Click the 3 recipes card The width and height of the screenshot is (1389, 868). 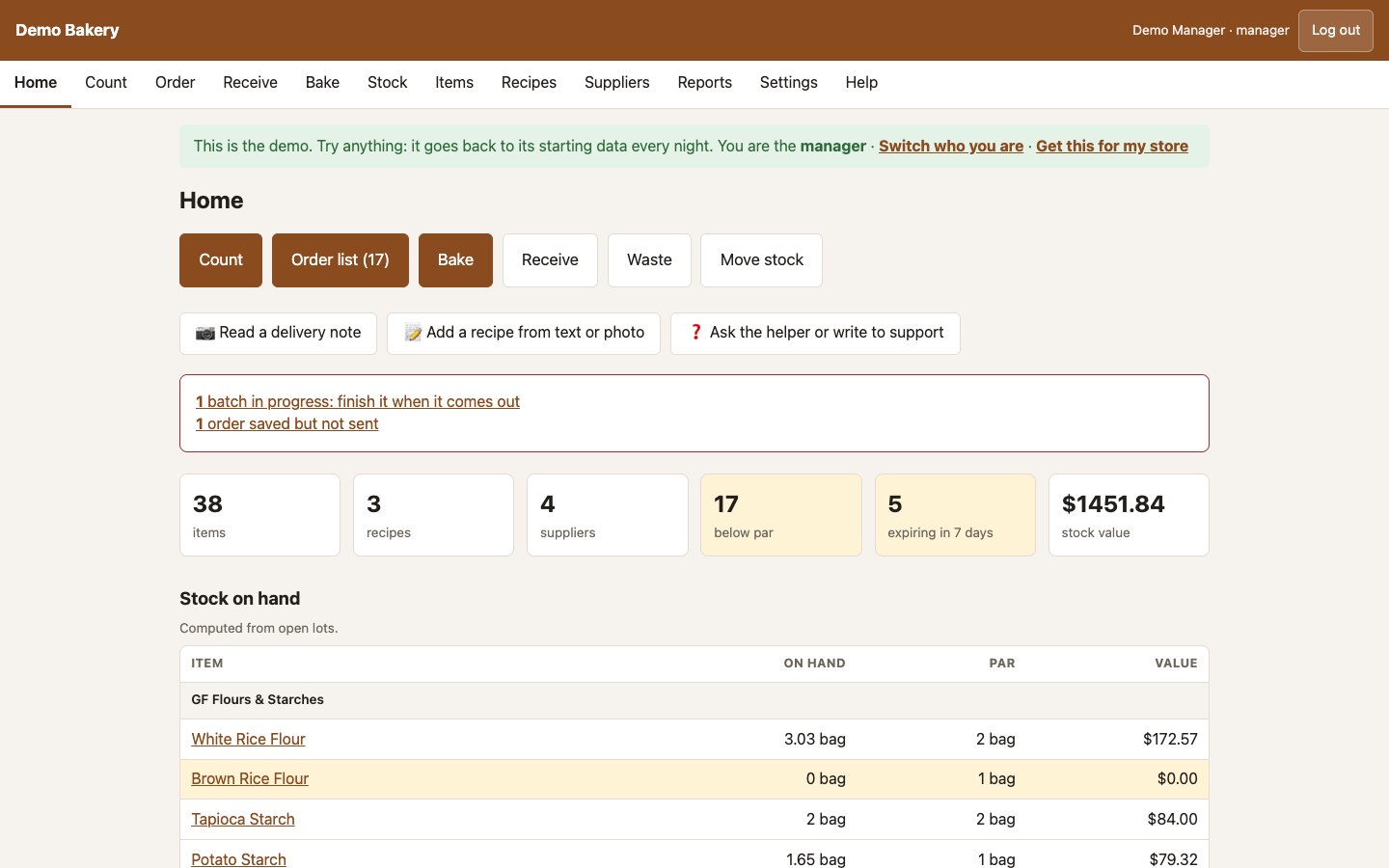[x=433, y=515]
